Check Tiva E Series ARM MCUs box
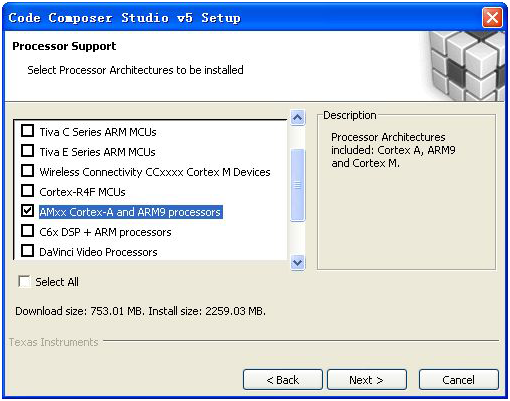The image size is (510, 401). click(27, 151)
